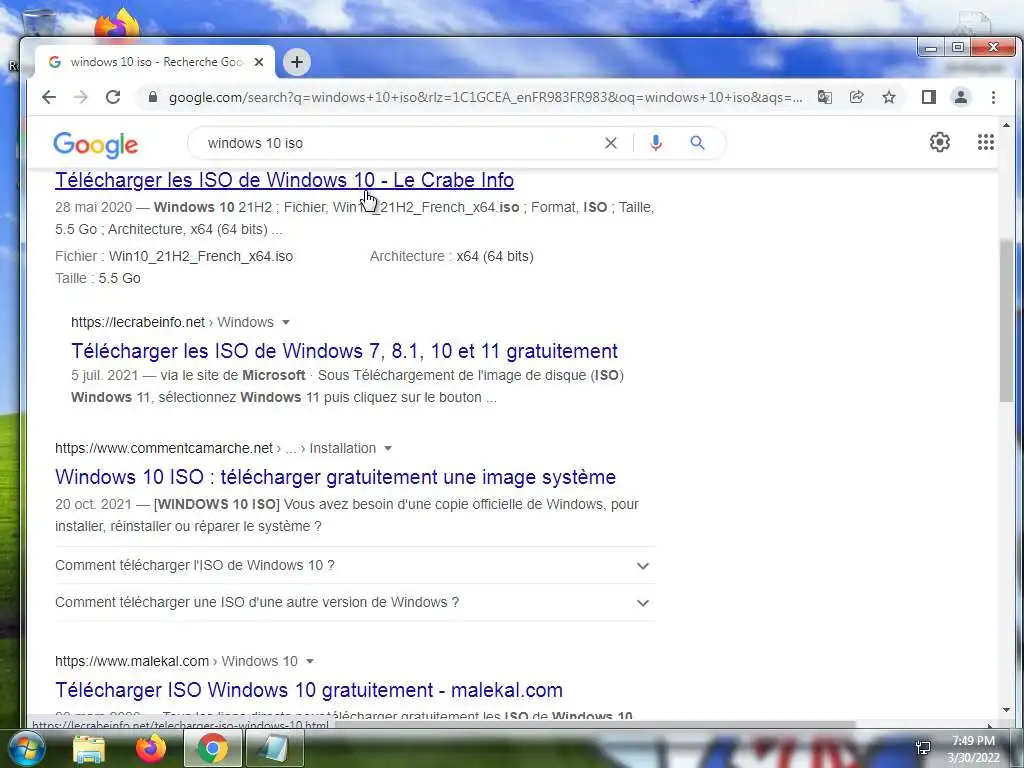Click the address bar URL
Image resolution: width=1024 pixels, height=768 pixels.
point(485,97)
